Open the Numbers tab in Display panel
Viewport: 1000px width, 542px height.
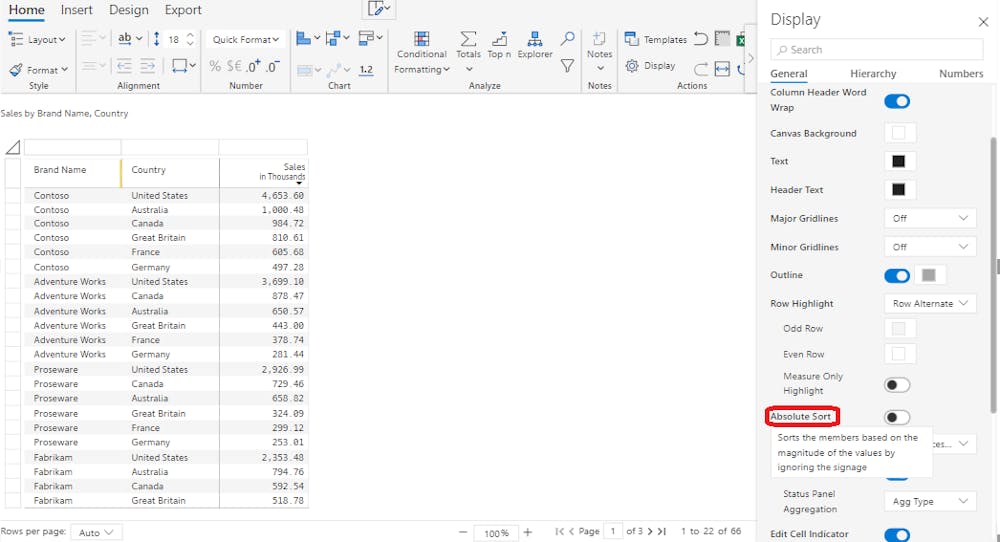(x=961, y=73)
